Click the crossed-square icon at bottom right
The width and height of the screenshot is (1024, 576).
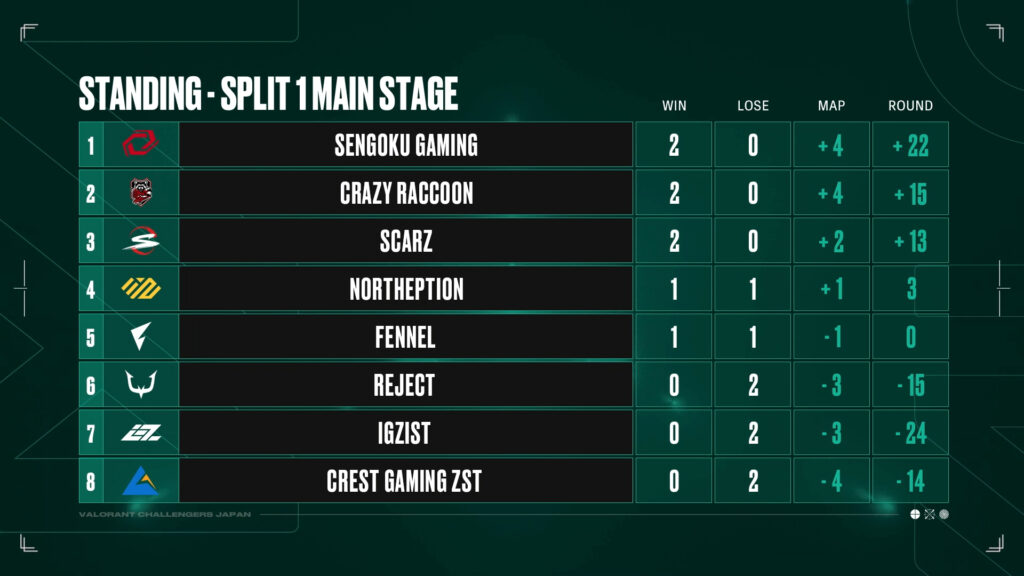929,515
